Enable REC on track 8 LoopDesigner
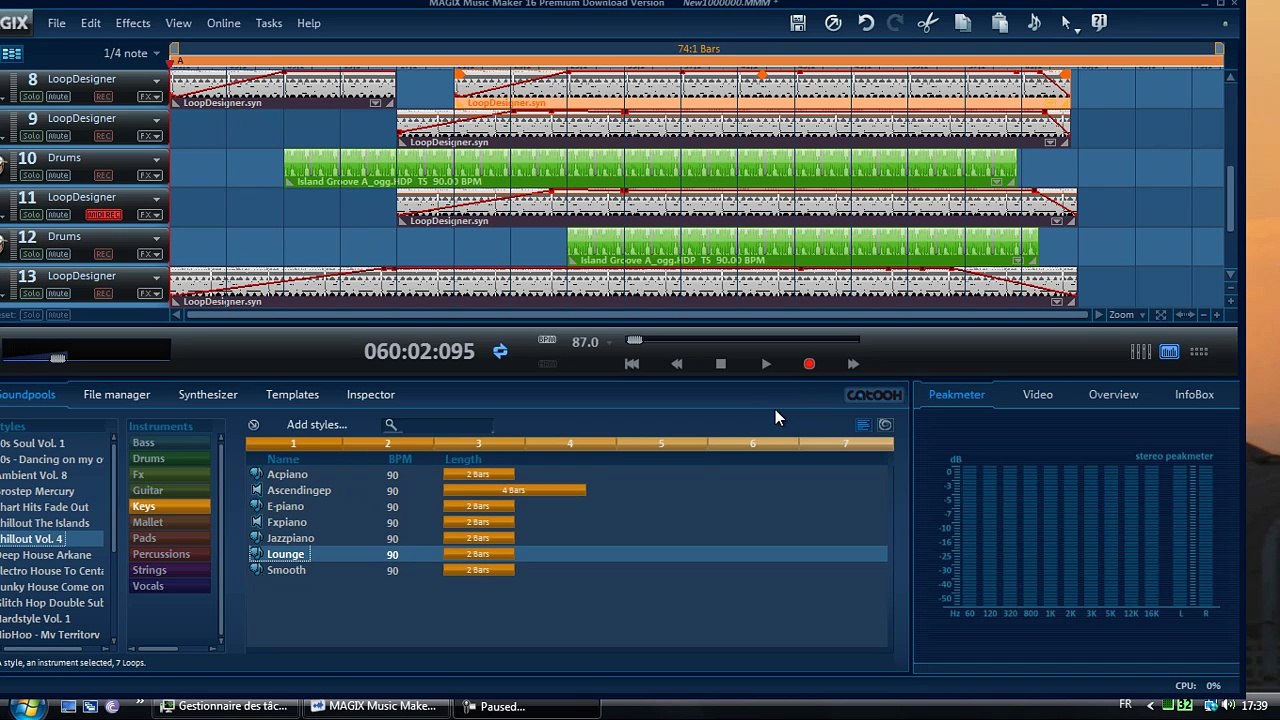The image size is (1280, 720). pyautogui.click(x=103, y=97)
